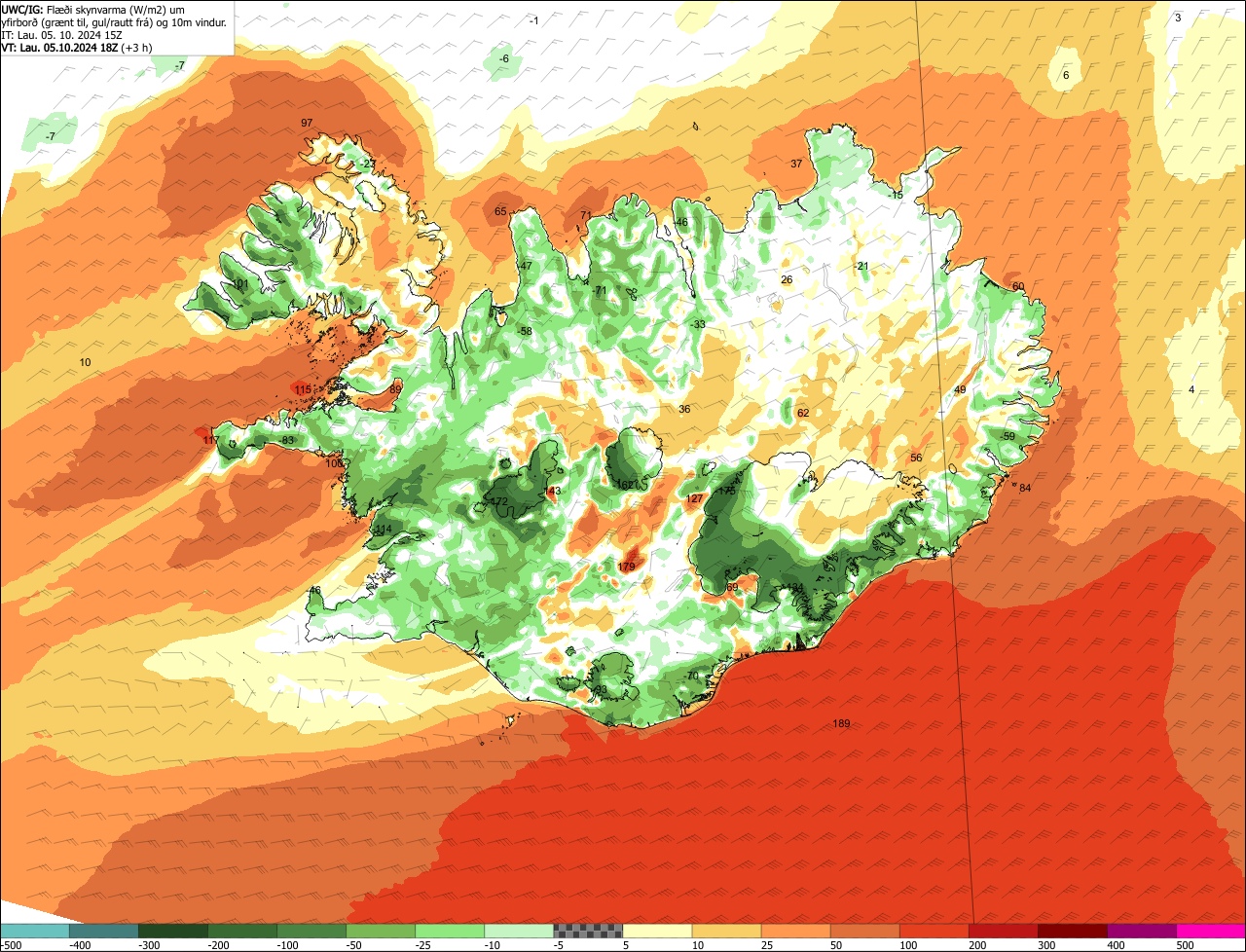Click map value "-21" in northeast interior
1246x952 pixels.
tap(861, 266)
